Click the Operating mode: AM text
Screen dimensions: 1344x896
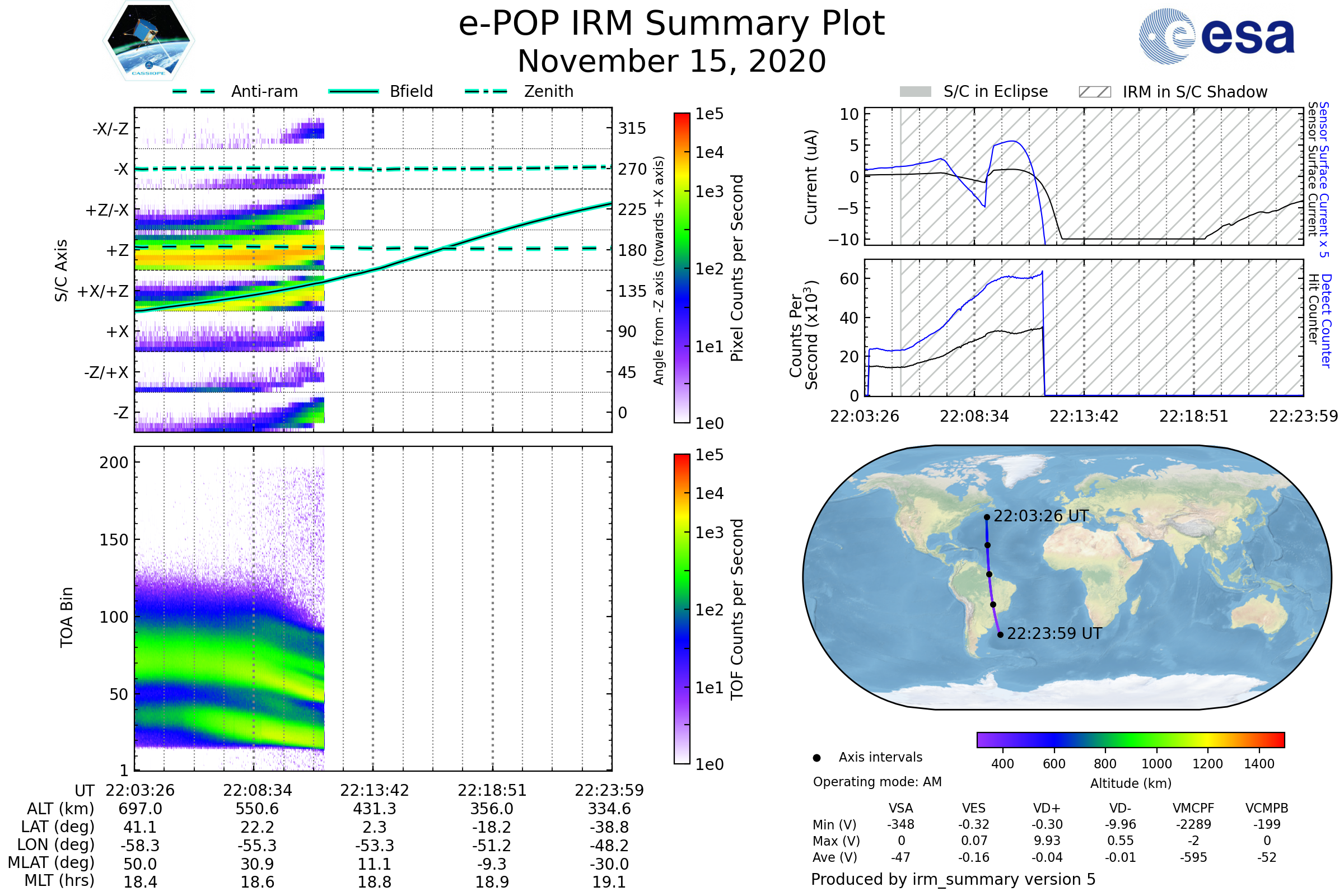pos(877,782)
